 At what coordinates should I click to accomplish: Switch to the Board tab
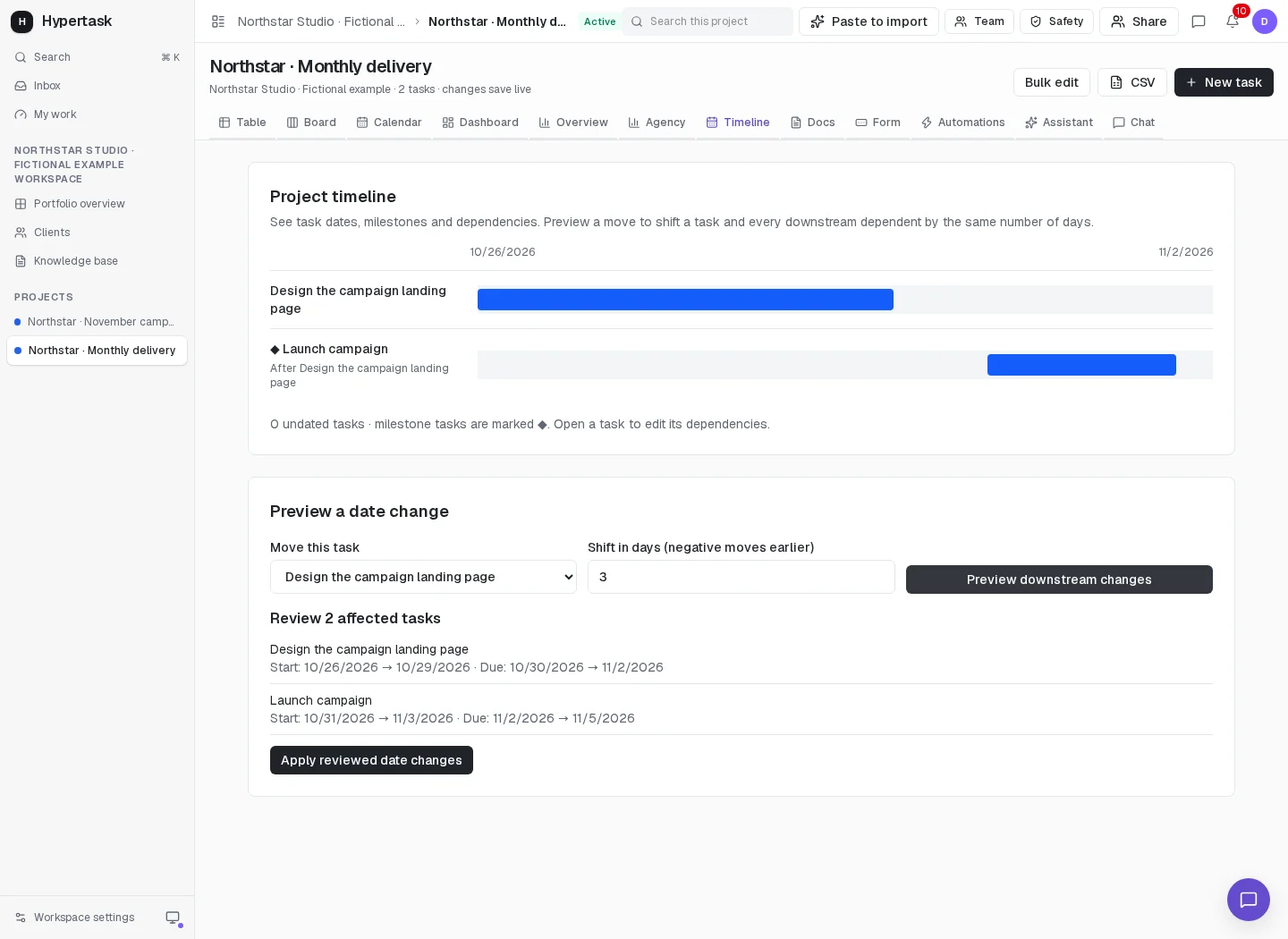311,123
